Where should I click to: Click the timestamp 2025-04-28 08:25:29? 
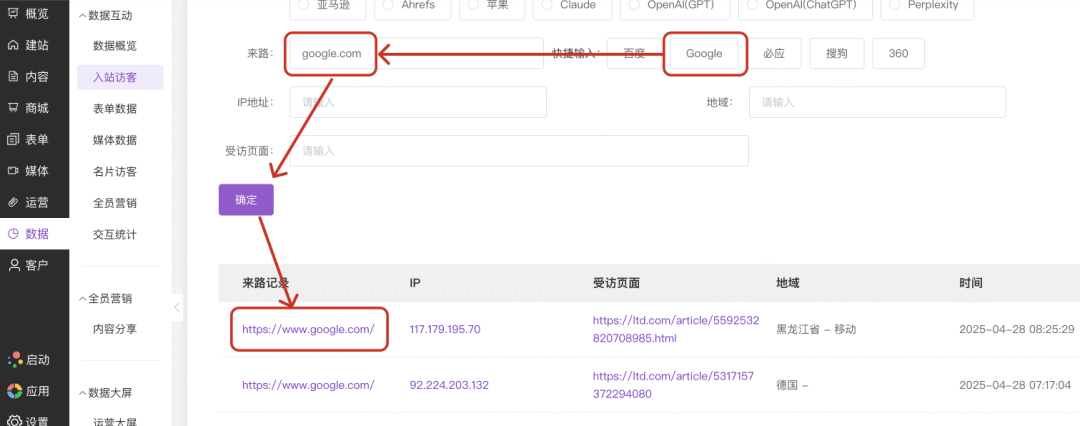(x=1017, y=329)
